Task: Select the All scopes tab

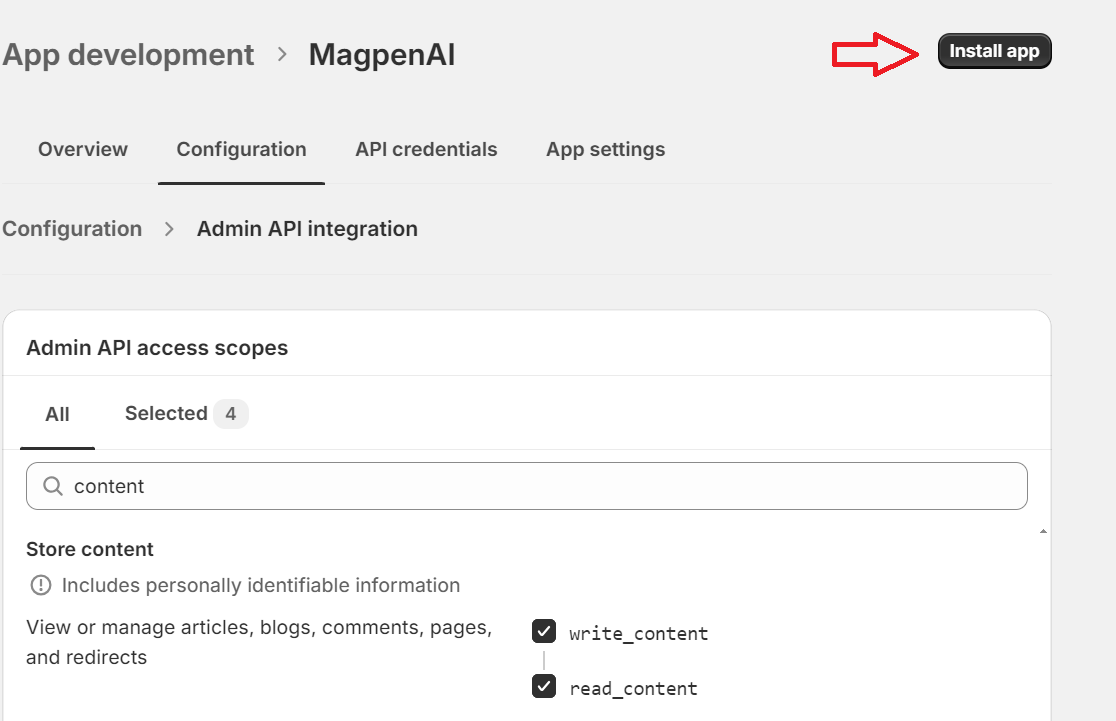Action: (58, 414)
